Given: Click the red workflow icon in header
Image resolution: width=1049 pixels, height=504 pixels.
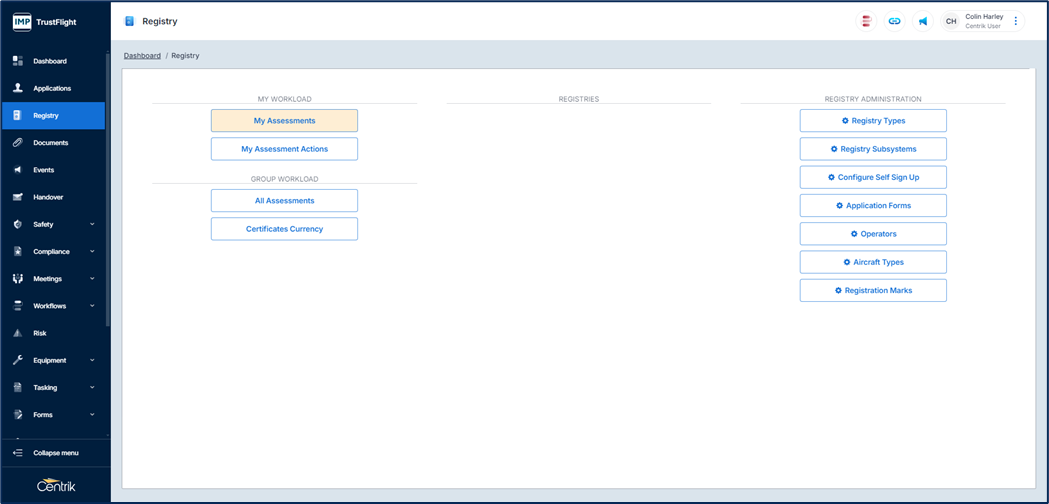Looking at the screenshot, I should tap(866, 21).
